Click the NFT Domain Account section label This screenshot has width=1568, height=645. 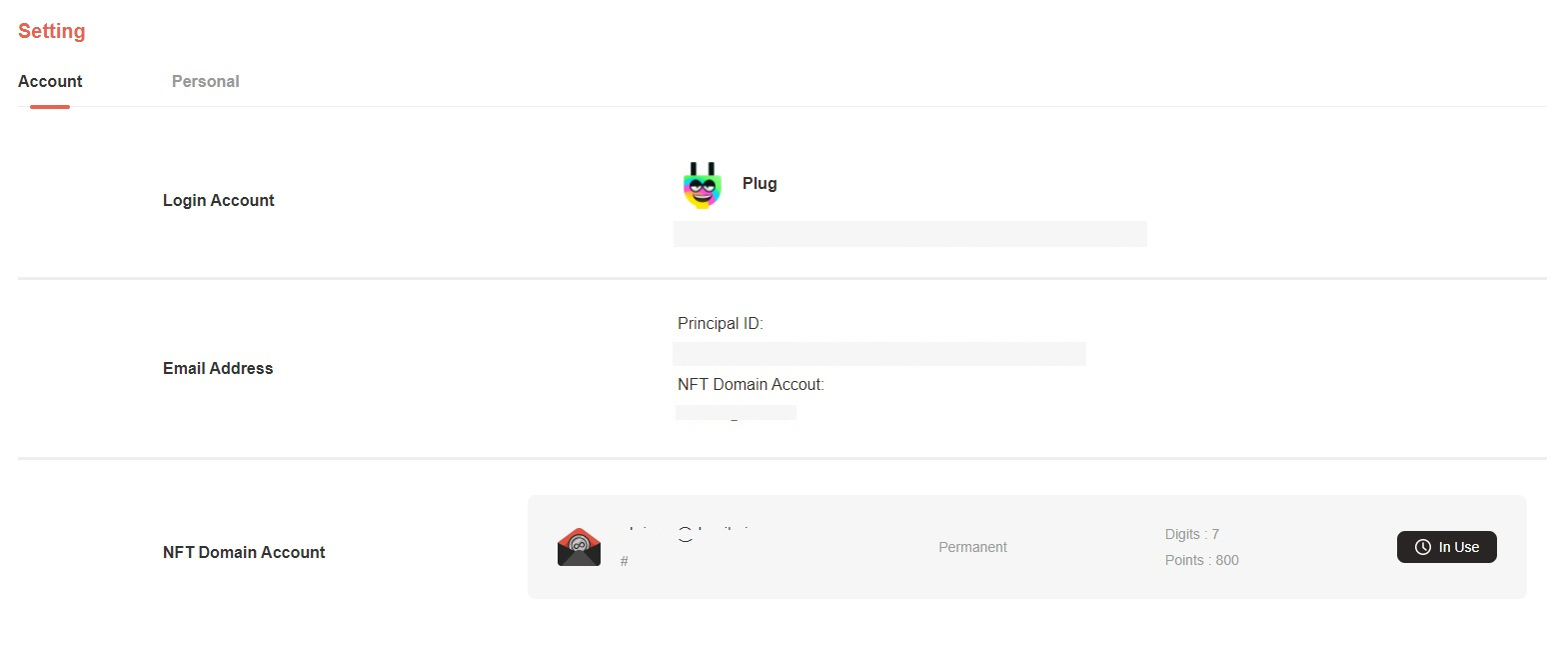244,552
